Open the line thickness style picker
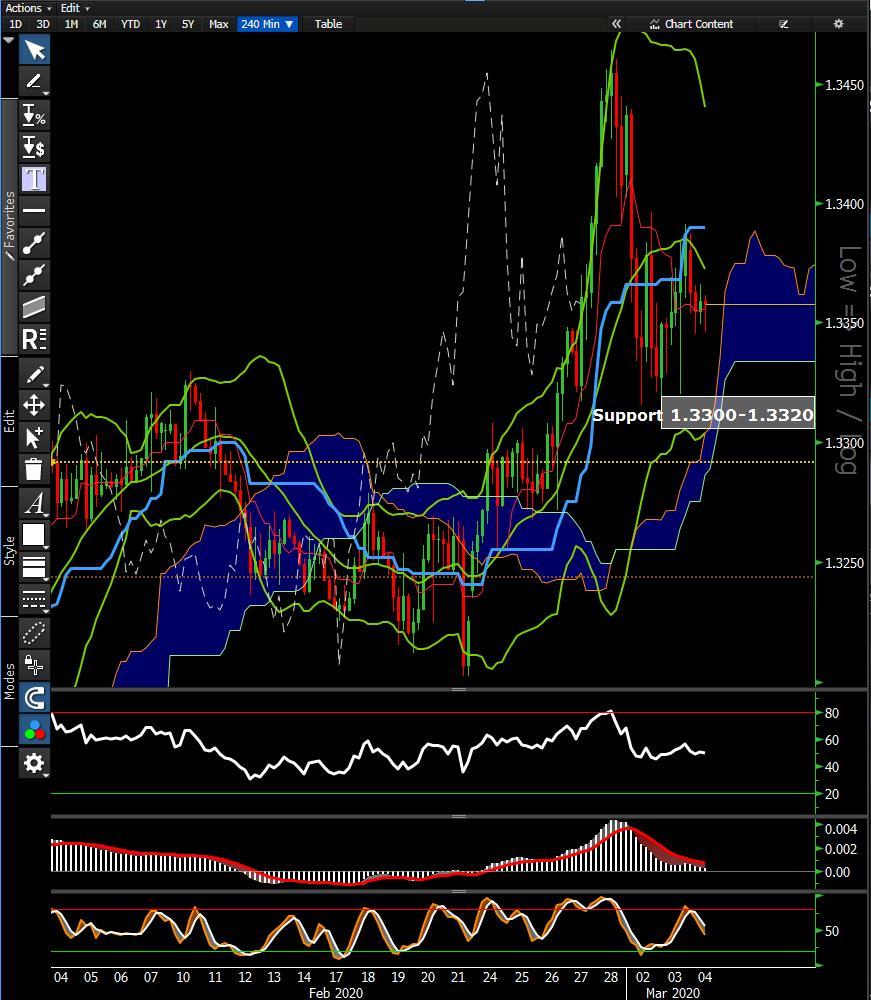Screen dimensions: 871x1000 (x=34, y=566)
